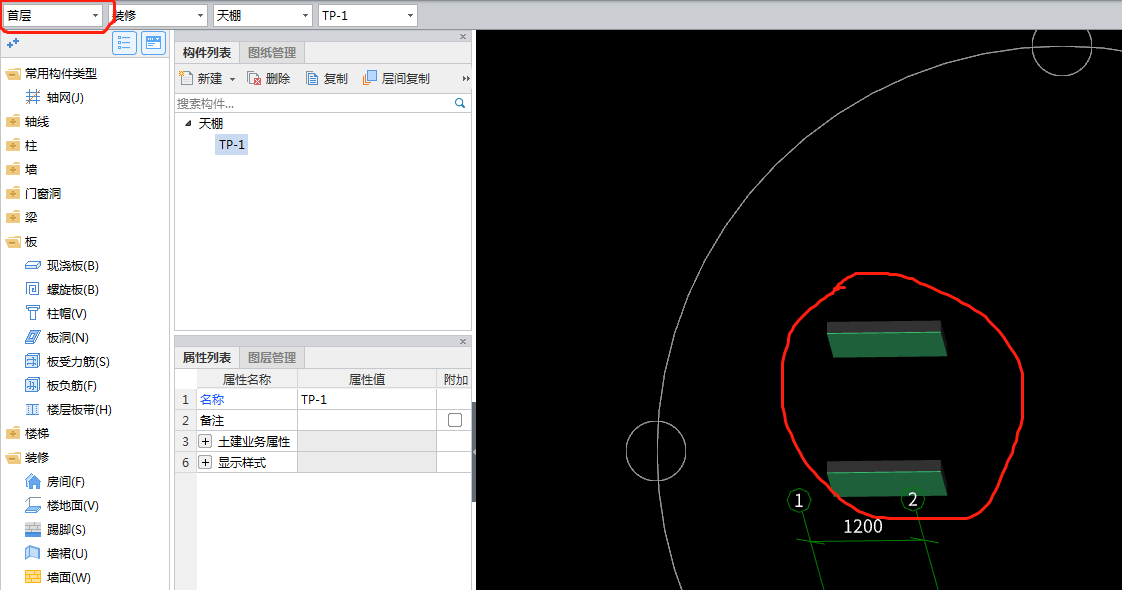Select 板负筋(F) negative rebar tool

point(61,385)
